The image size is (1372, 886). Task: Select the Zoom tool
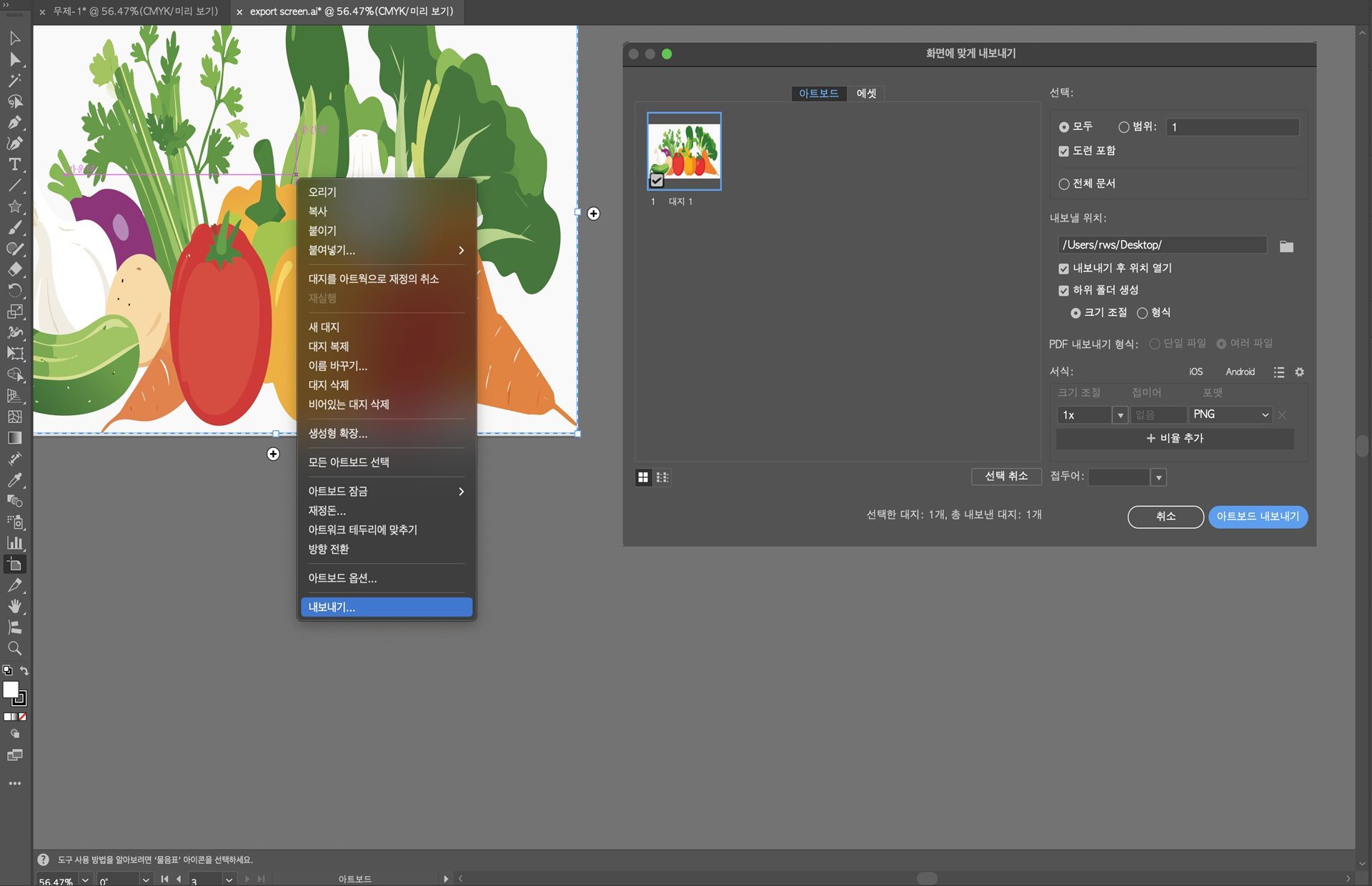click(x=14, y=649)
